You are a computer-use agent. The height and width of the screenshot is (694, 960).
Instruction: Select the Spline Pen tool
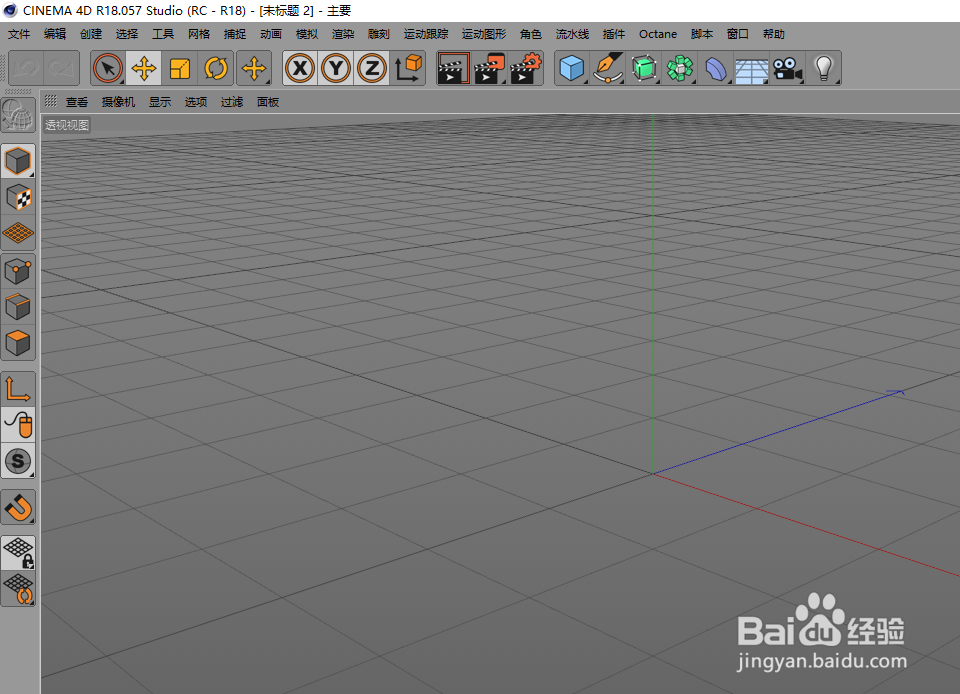(607, 68)
